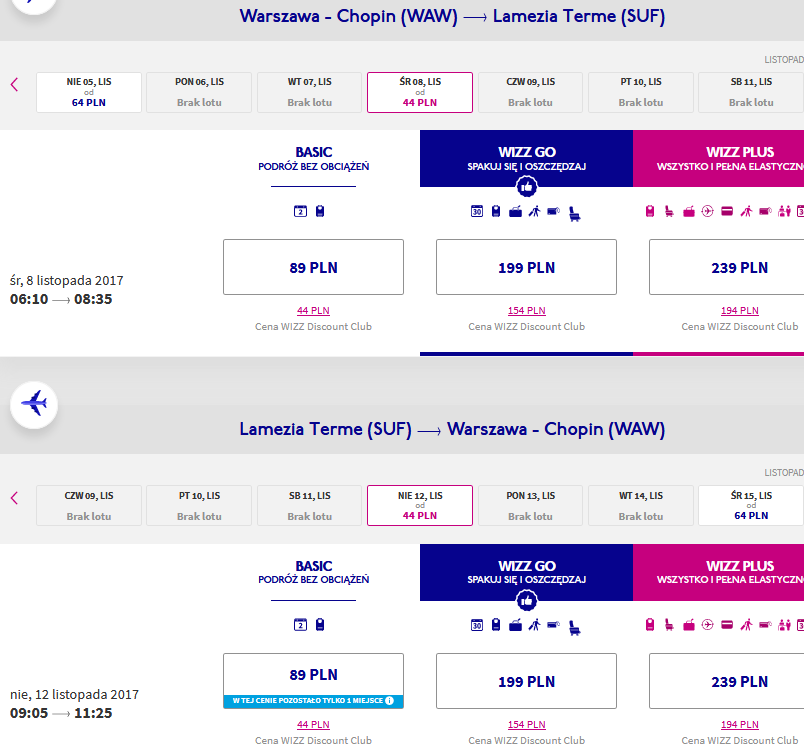Click two-people icon under WIZZ PLUS, outbound flight
The image size is (804, 750).
tap(785, 211)
